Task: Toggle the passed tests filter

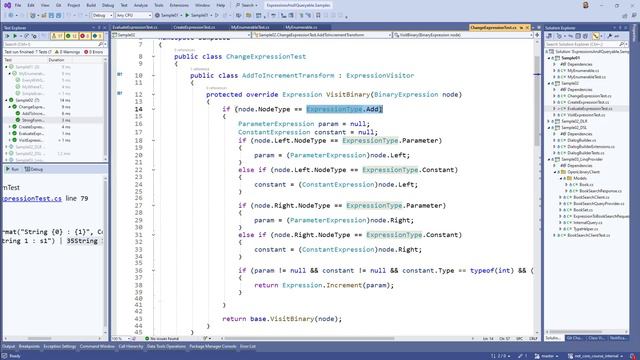Action: tap(71, 36)
